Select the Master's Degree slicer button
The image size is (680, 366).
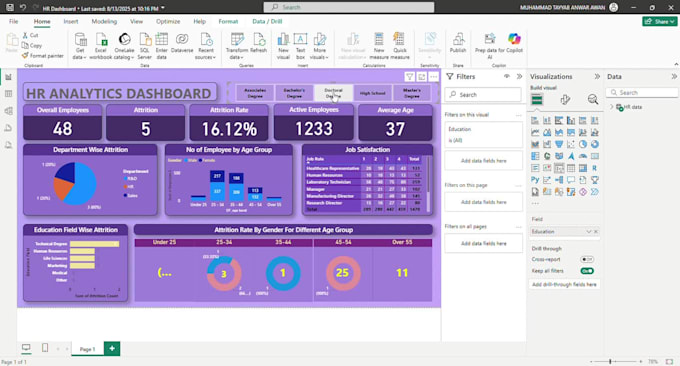tap(412, 93)
